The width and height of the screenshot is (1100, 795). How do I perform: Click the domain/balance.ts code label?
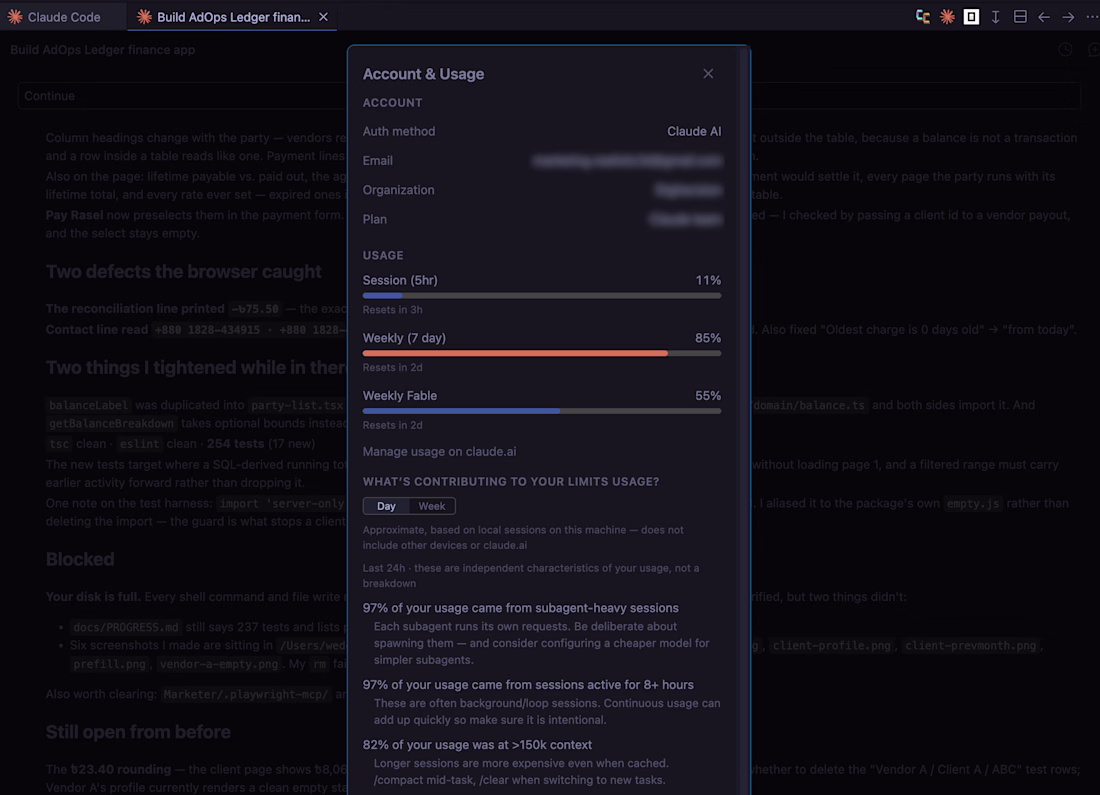809,406
